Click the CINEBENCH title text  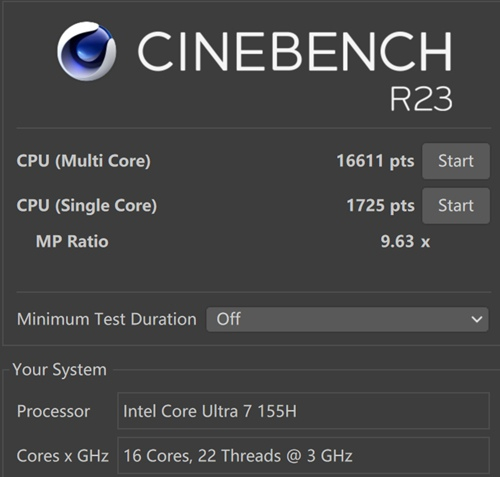tap(295, 51)
